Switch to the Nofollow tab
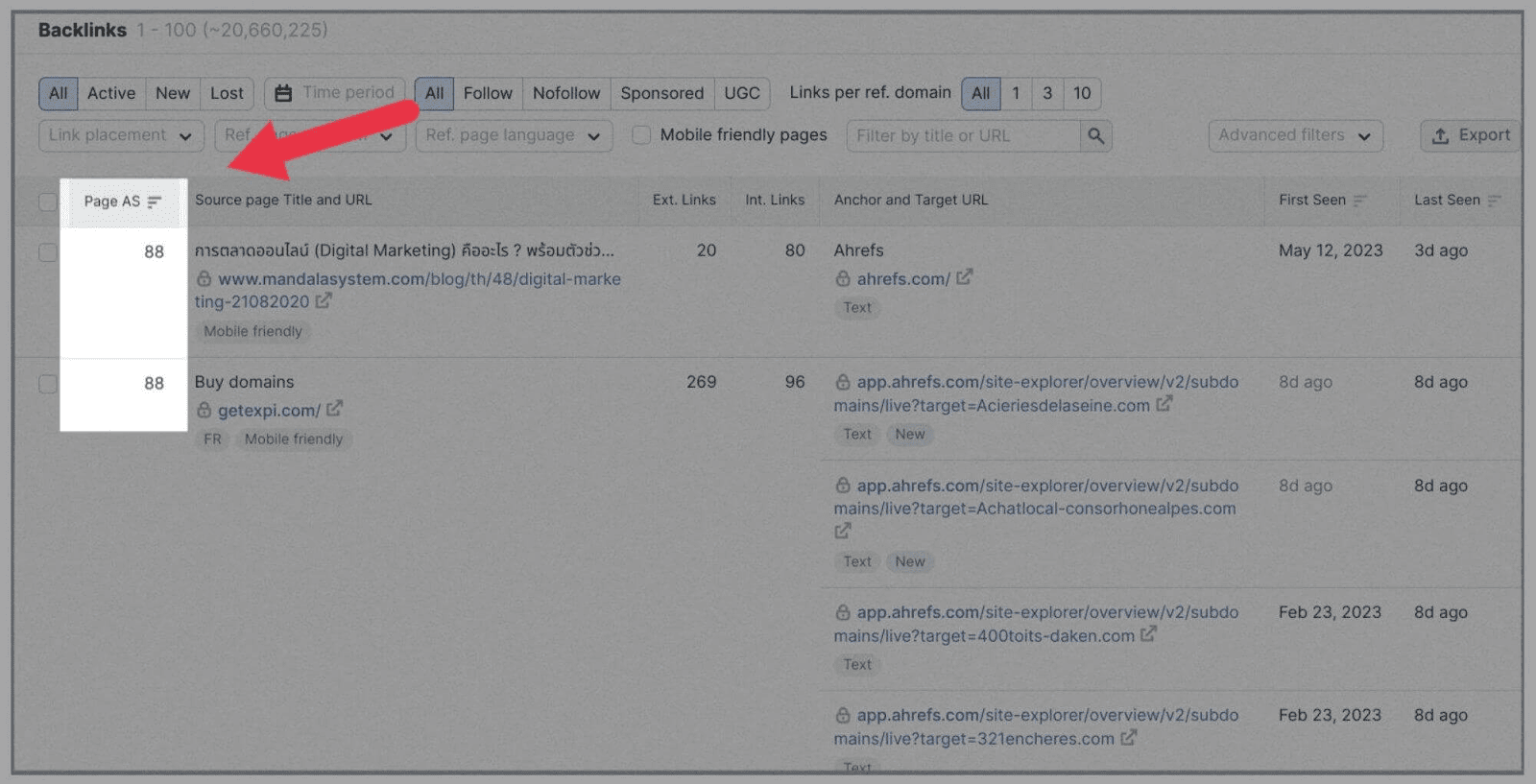The image size is (1536, 784). pos(565,93)
